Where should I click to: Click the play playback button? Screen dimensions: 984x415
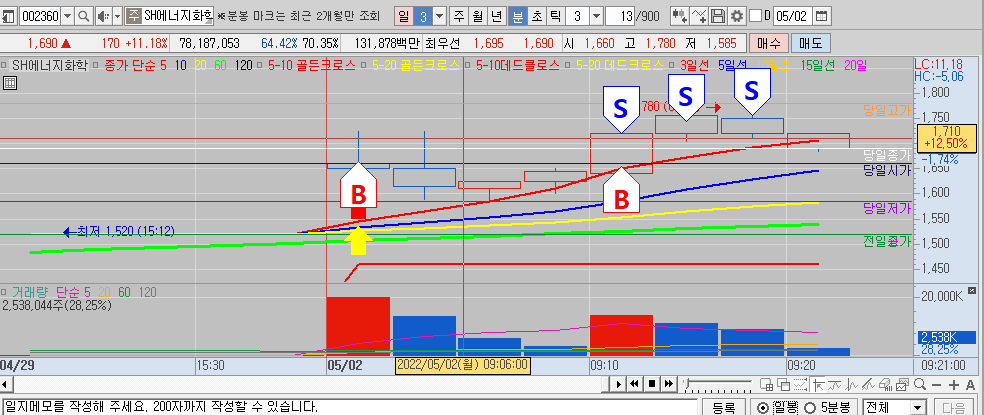618,384
